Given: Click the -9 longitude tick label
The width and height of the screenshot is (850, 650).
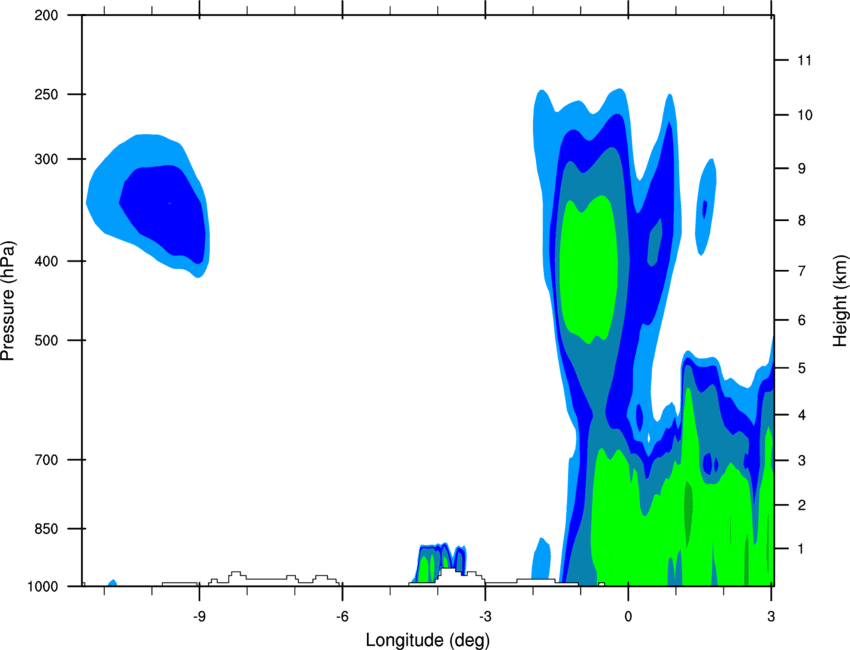Looking at the screenshot, I should [199, 616].
